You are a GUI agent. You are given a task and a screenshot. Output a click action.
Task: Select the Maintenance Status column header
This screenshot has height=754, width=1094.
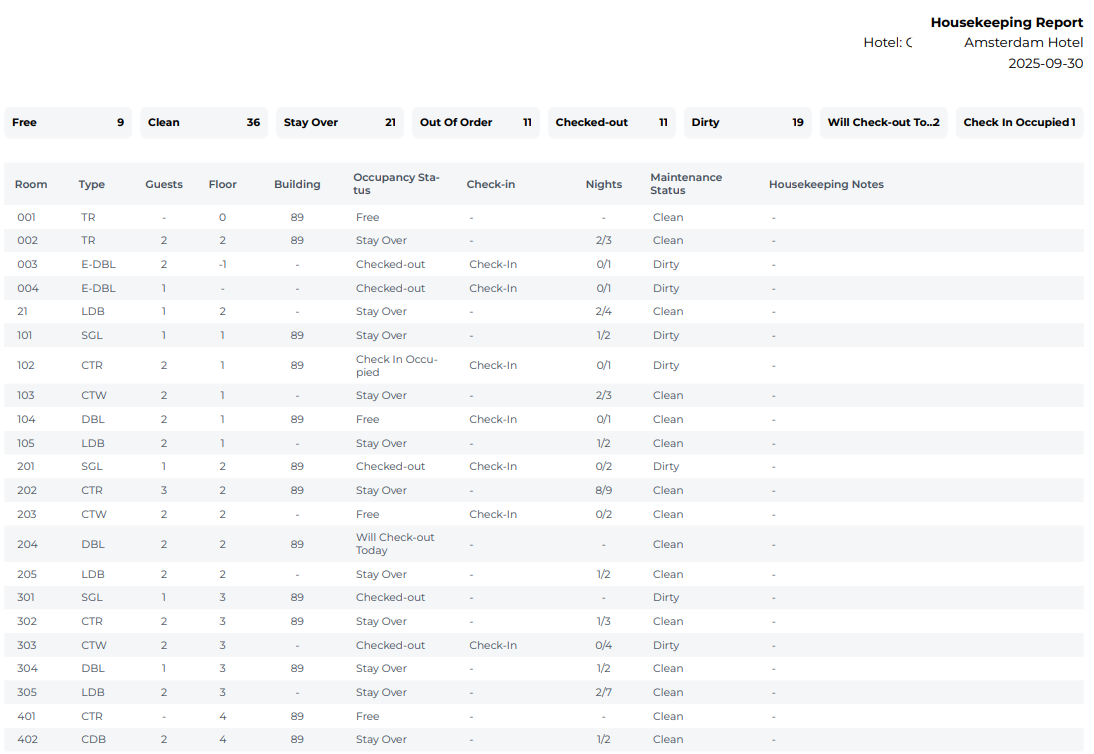(686, 184)
